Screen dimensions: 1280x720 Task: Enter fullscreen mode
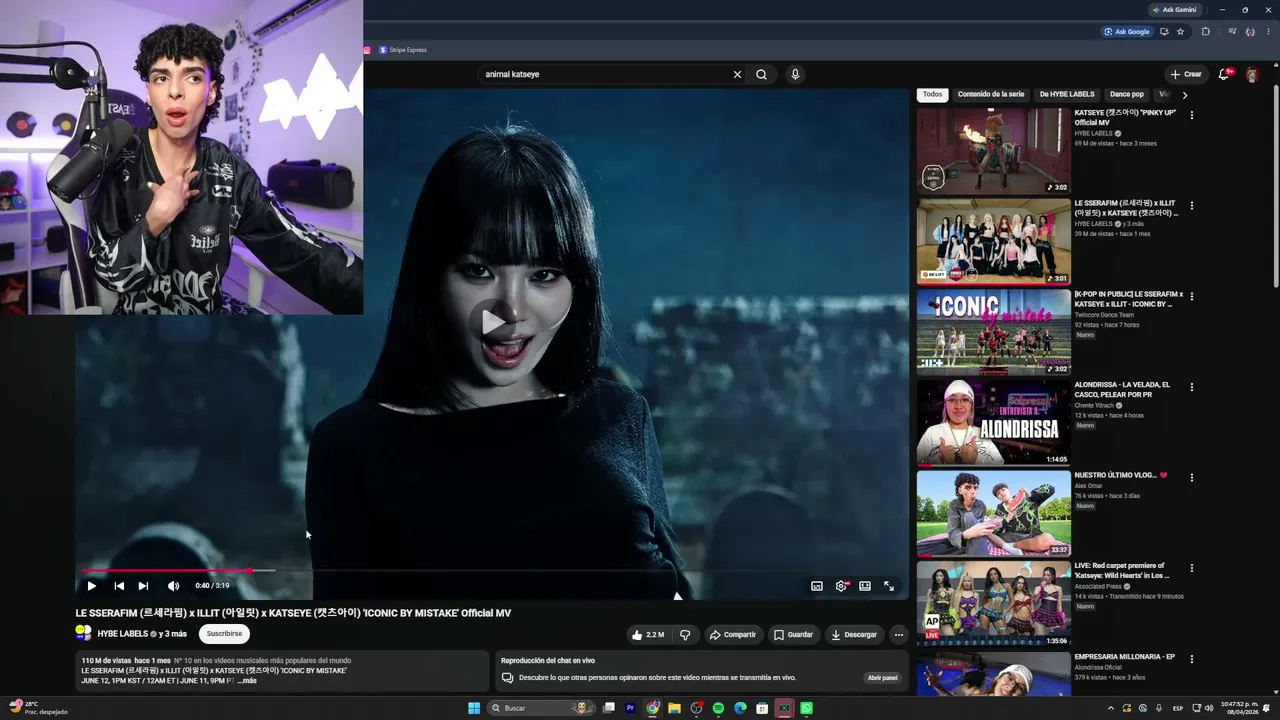(x=889, y=586)
